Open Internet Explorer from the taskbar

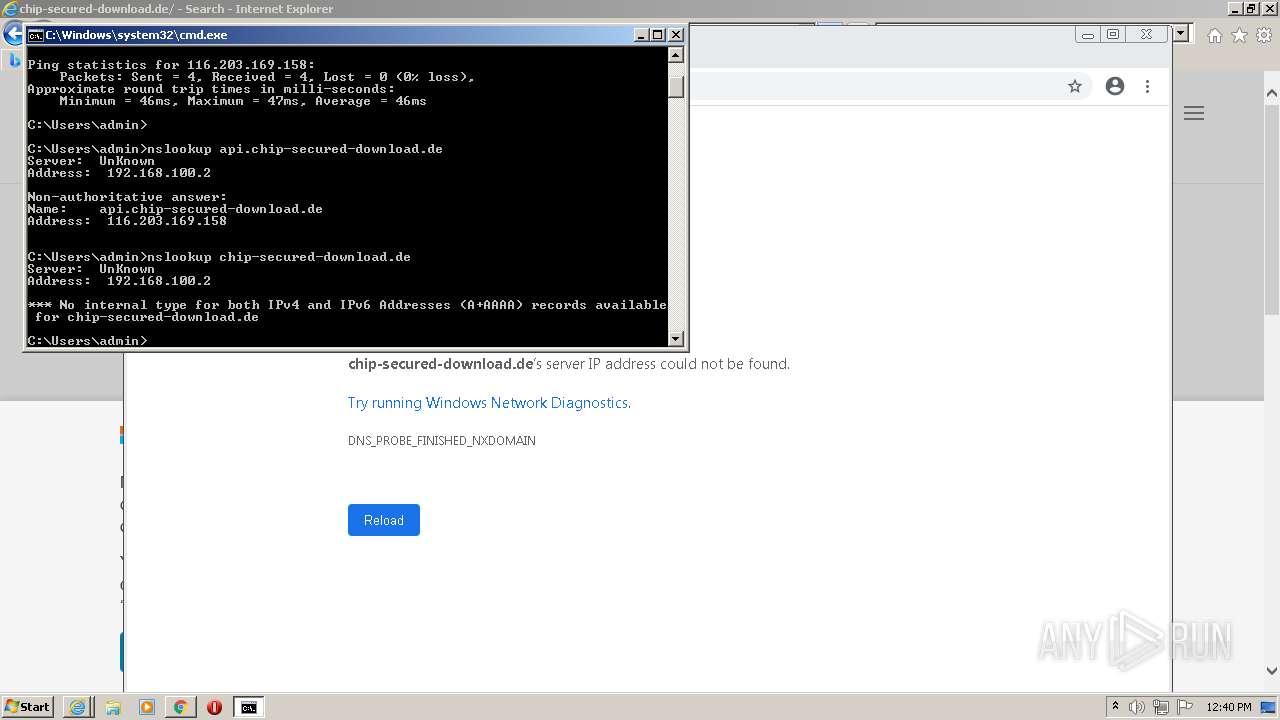[77, 707]
